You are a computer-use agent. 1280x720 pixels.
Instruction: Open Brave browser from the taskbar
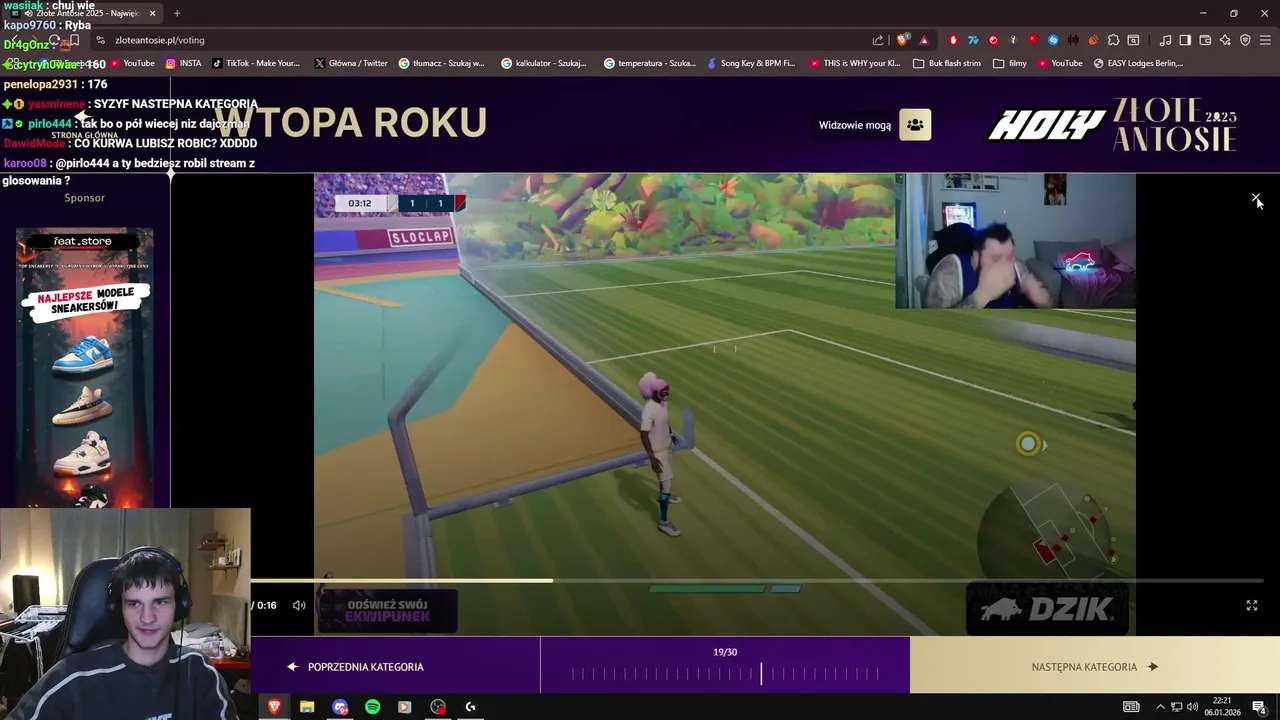coord(274,707)
